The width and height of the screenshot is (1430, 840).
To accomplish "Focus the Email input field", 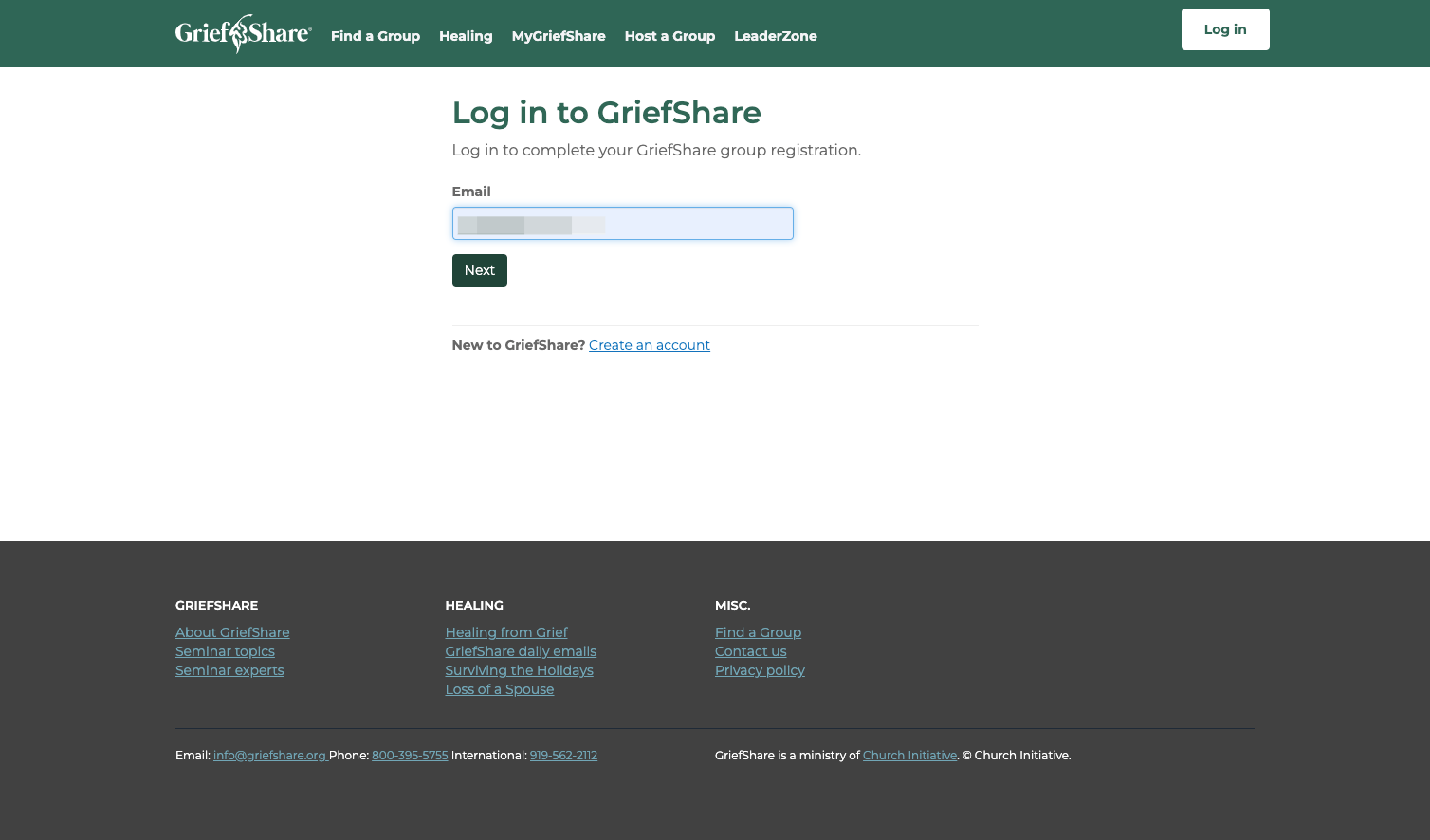I will pos(623,224).
